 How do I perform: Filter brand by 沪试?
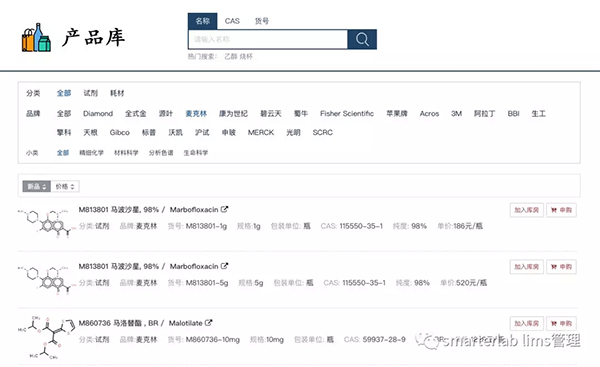[x=202, y=132]
